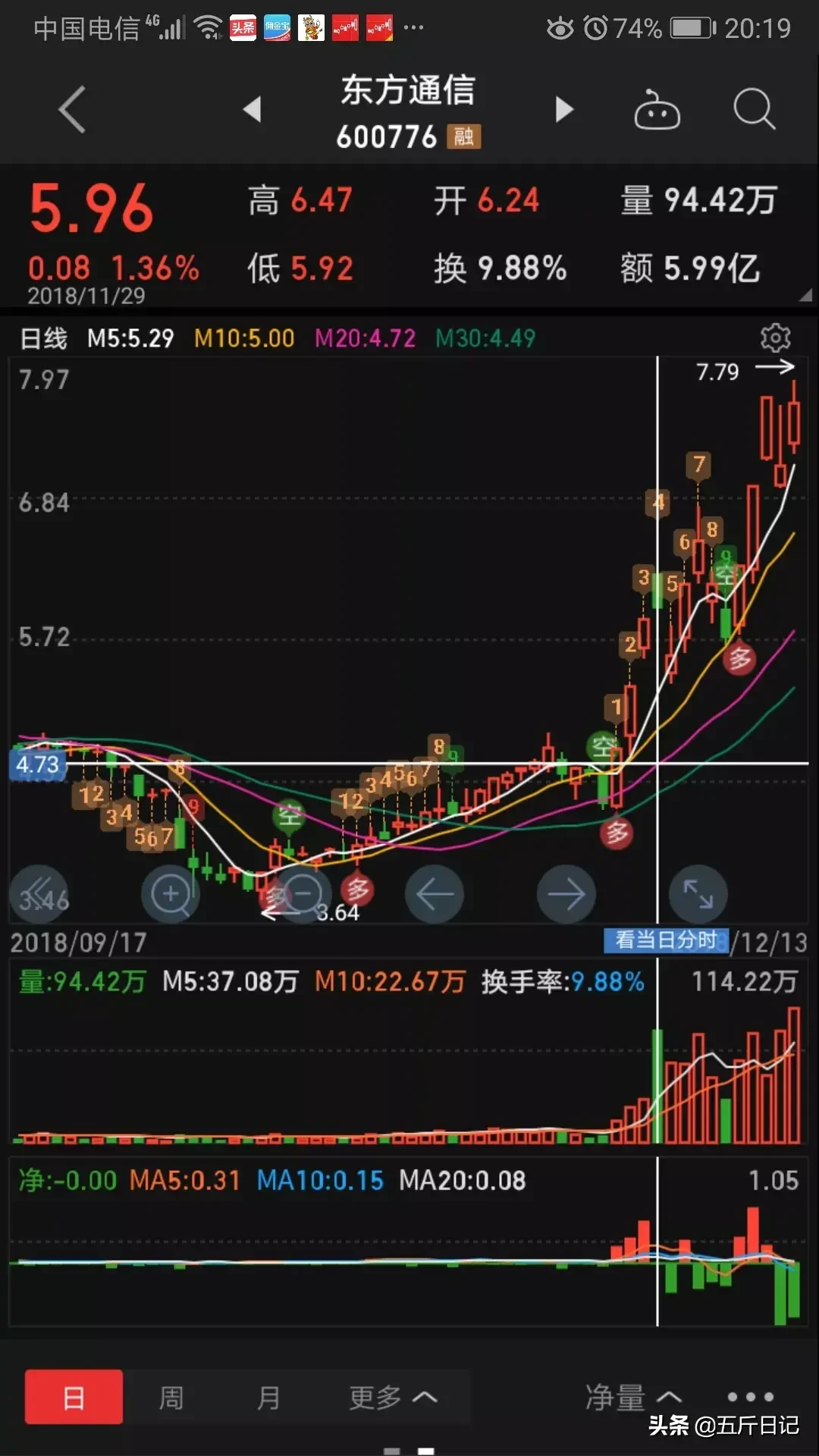
Task: Tap 换手率:9.88% in volume panel
Action: coord(563,982)
